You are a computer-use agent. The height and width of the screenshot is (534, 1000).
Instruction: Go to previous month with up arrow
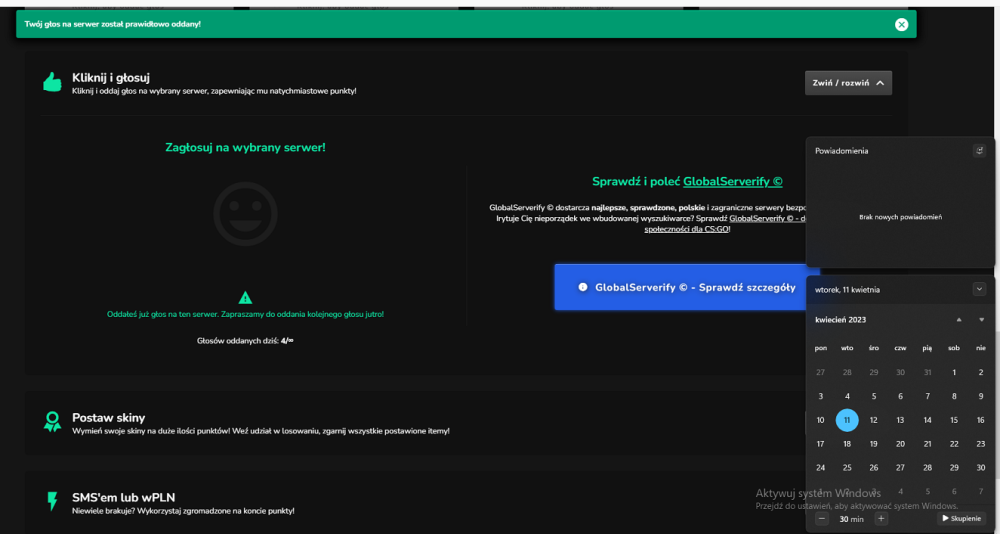click(959, 320)
